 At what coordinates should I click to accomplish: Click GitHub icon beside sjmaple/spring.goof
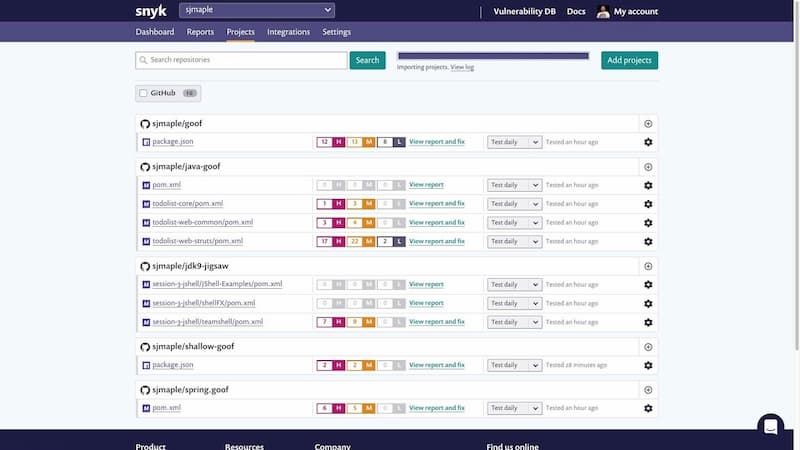tap(145, 390)
